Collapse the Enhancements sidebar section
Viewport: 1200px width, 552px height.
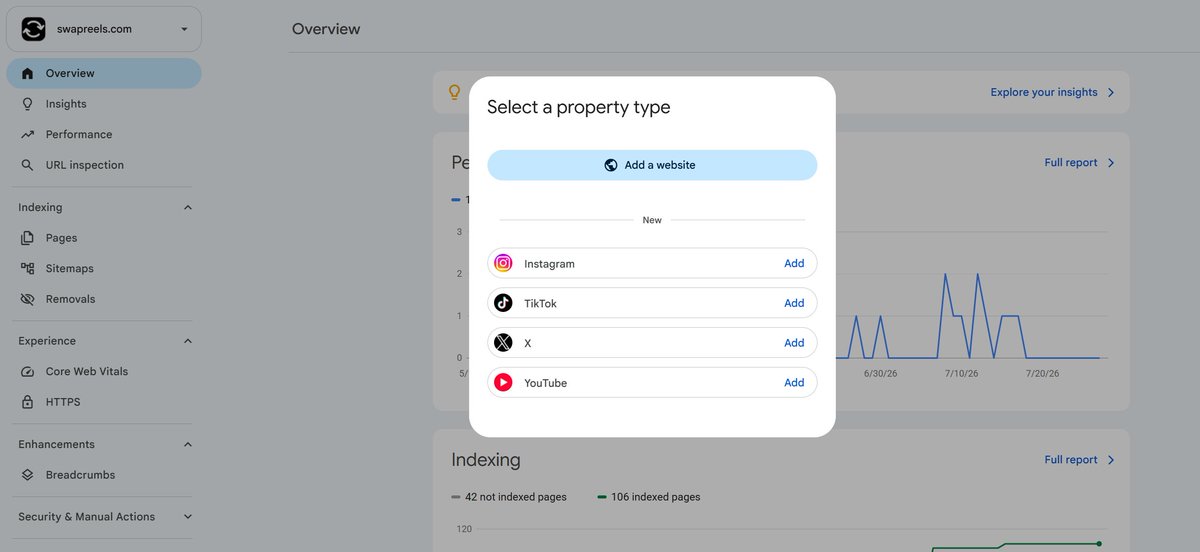188,444
